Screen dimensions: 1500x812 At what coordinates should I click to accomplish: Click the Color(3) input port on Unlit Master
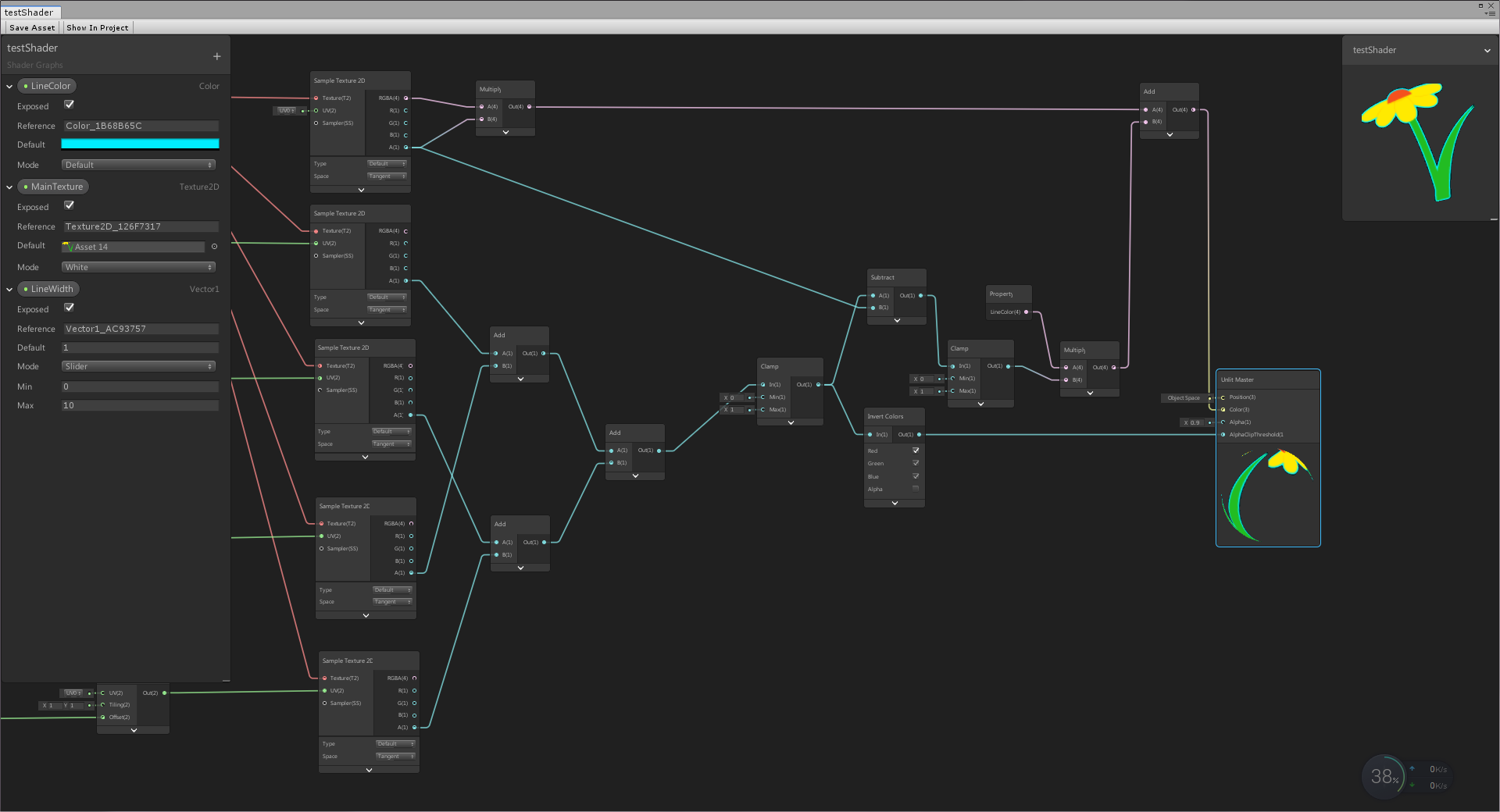(1223, 409)
